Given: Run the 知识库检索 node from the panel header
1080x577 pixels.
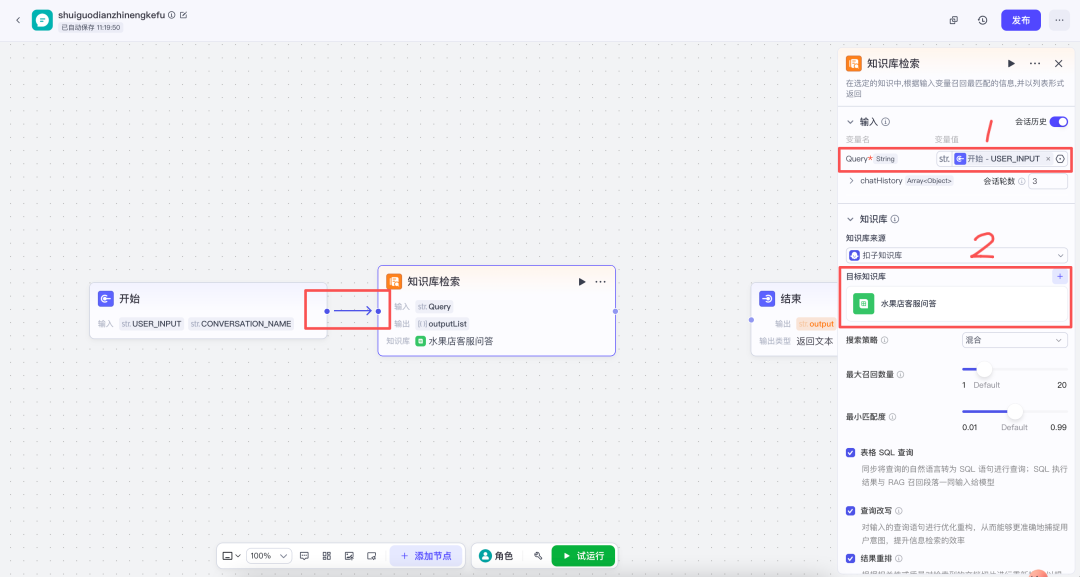Looking at the screenshot, I should click(x=1011, y=63).
